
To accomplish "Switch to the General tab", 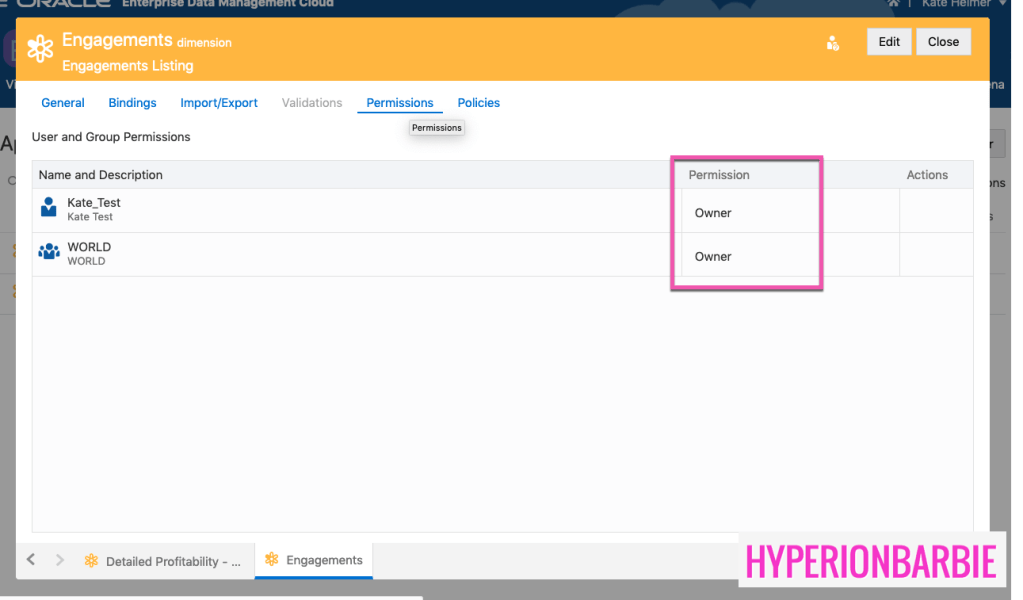I will (x=63, y=103).
